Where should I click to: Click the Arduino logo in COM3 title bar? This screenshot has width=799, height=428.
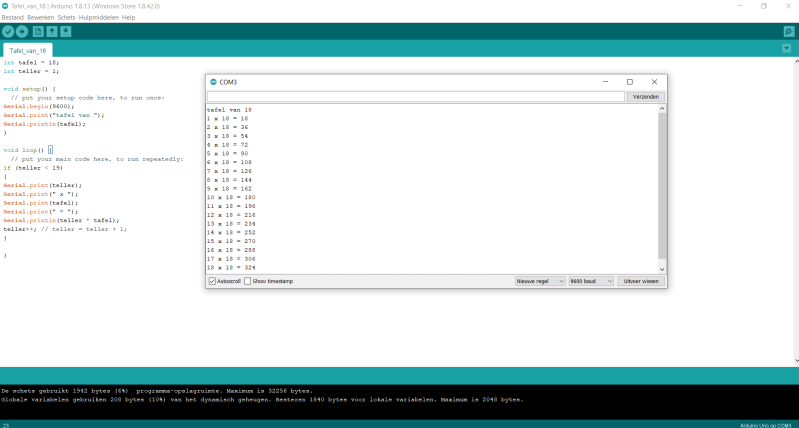pos(213,82)
